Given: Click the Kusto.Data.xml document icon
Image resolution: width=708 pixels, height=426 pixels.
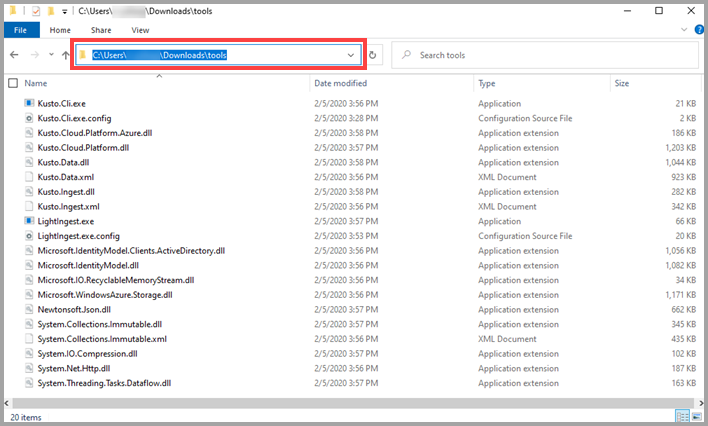Looking at the screenshot, I should point(29,177).
